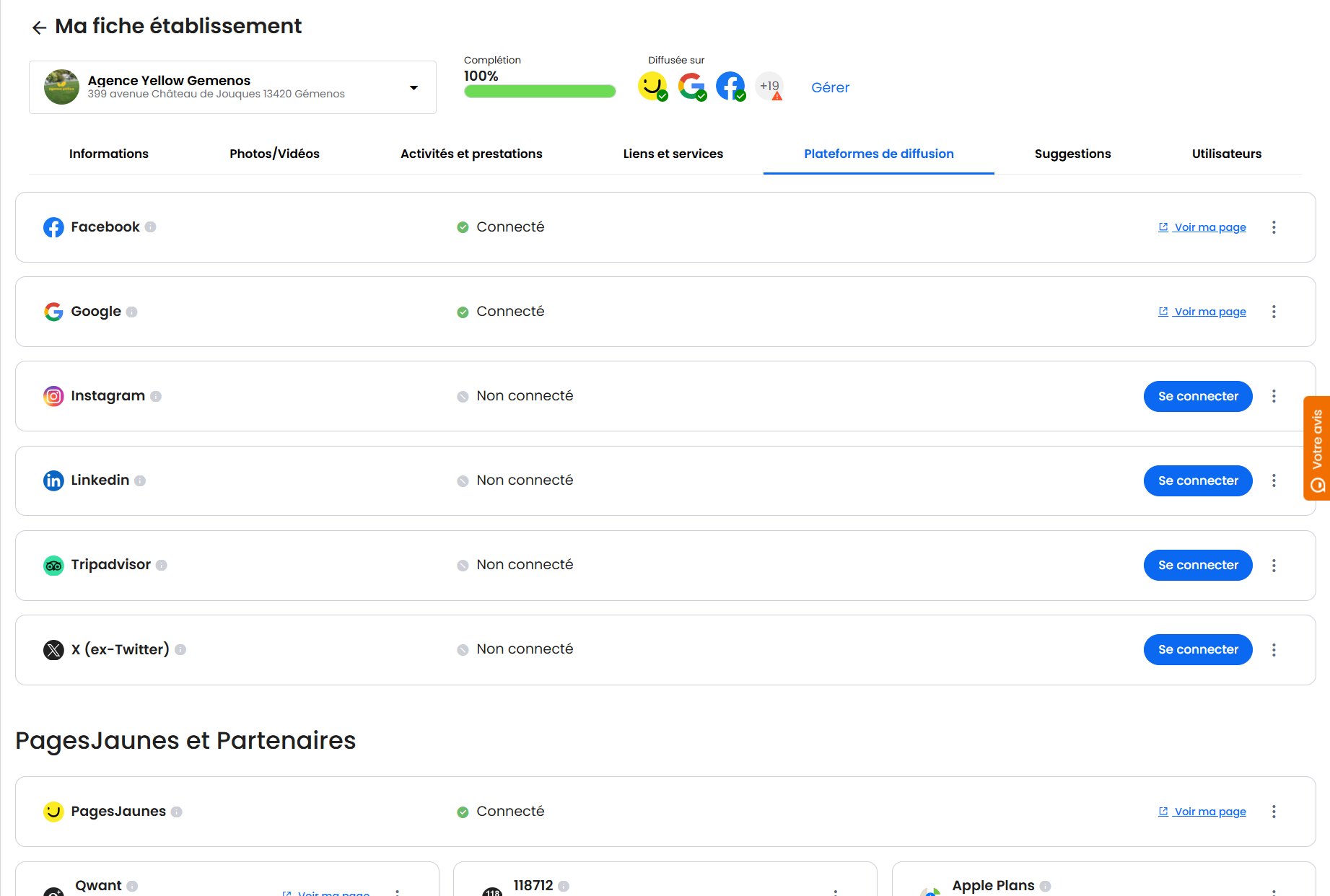Open the three-dot menu for Linkedin row
Viewport: 1330px width, 896px height.
(1274, 480)
